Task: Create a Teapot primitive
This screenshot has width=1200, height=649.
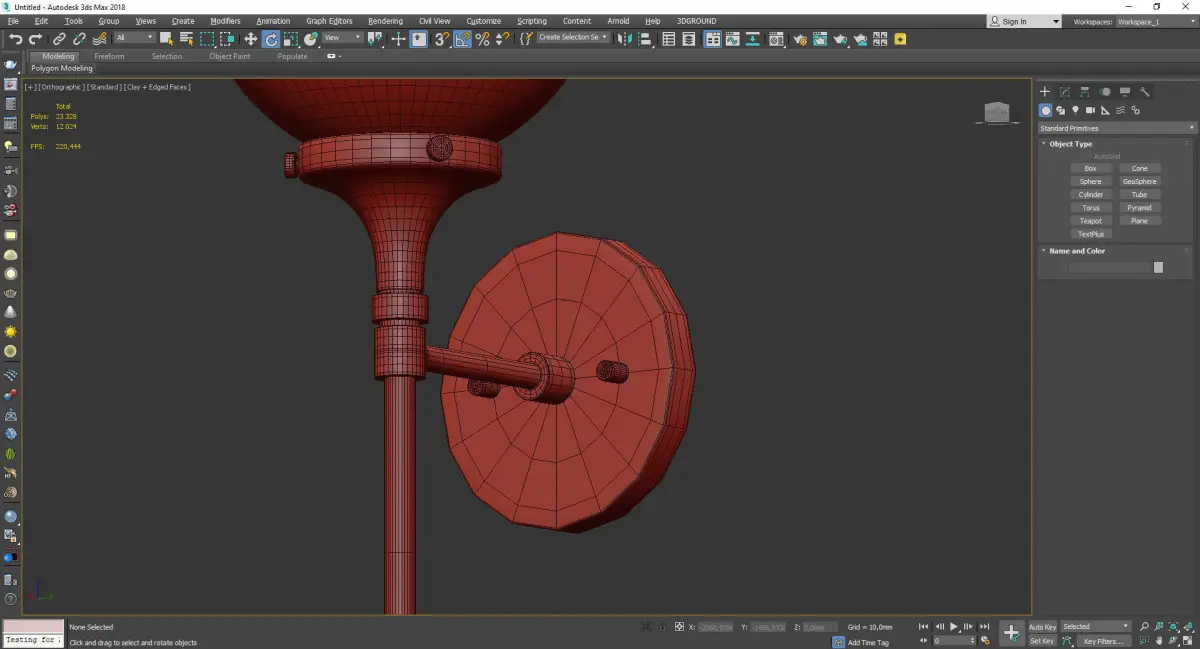Action: point(1090,221)
